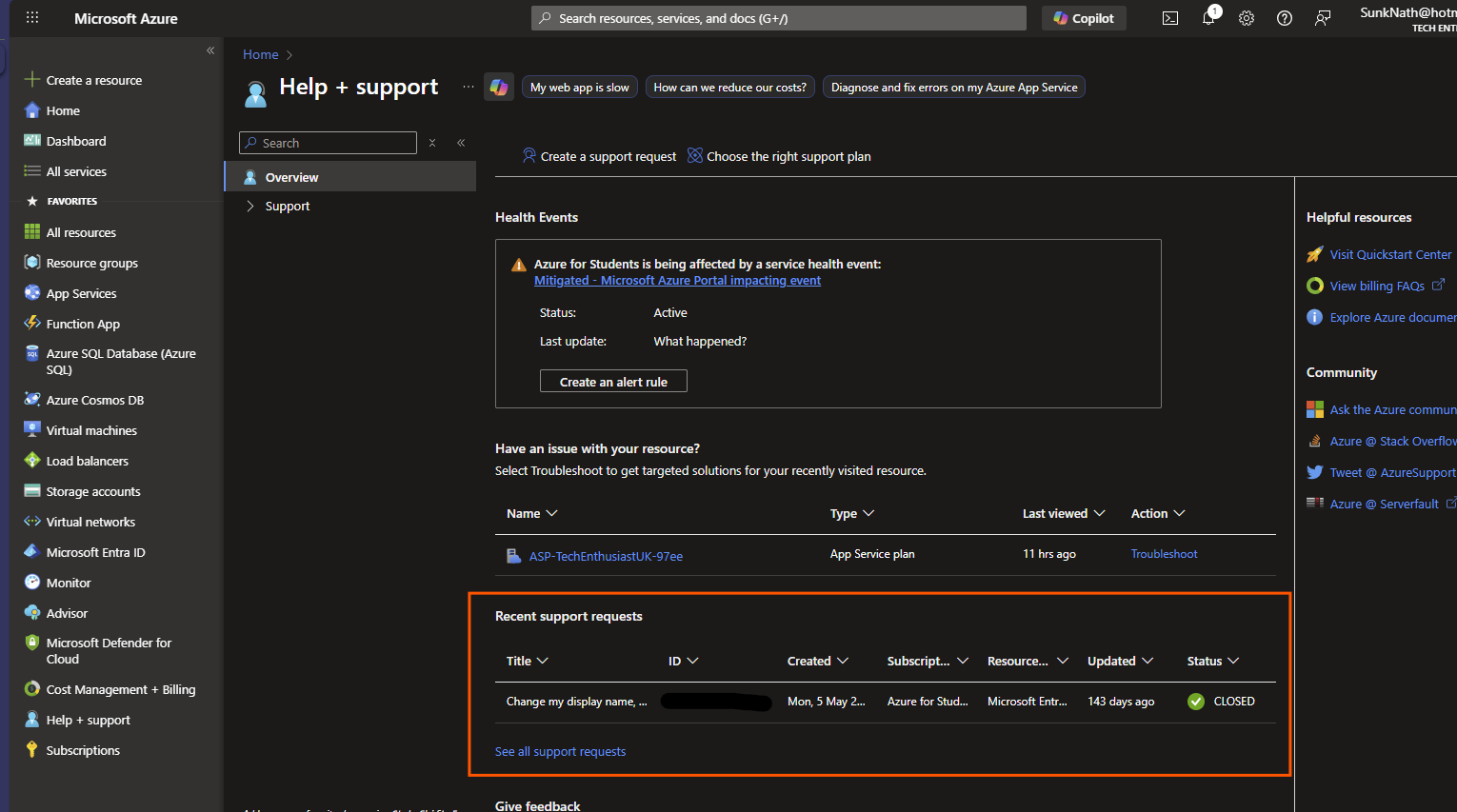Expand the Support tree item
This screenshot has width=1457, height=812.
[250, 206]
